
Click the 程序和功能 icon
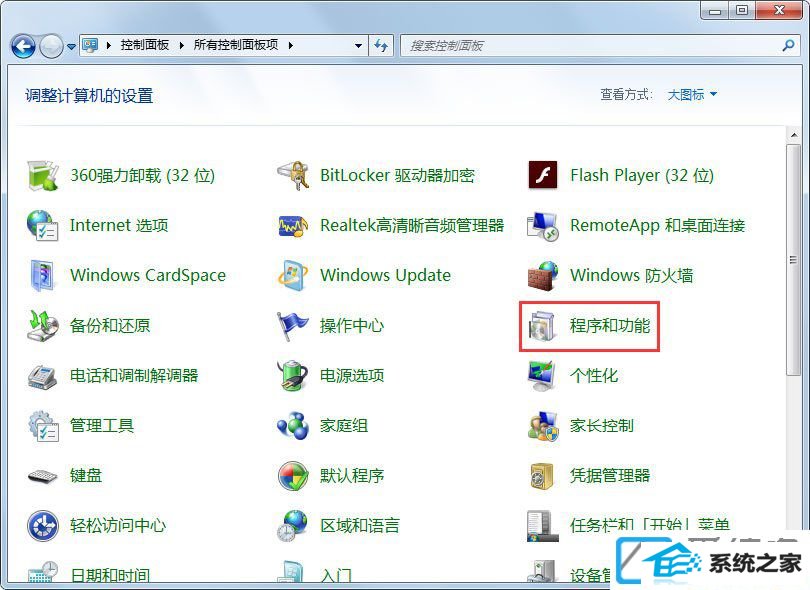[542, 326]
